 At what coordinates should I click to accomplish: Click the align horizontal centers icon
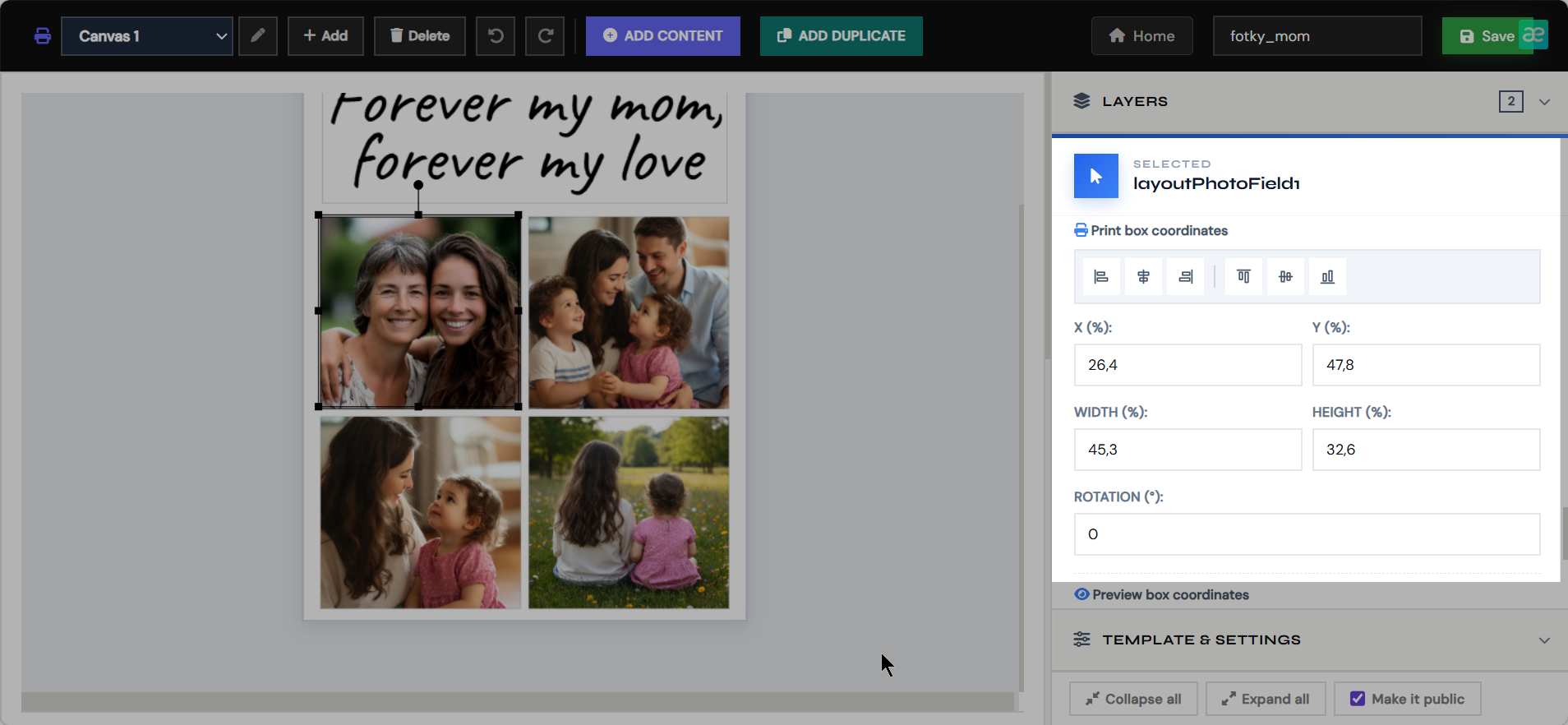point(1143,277)
